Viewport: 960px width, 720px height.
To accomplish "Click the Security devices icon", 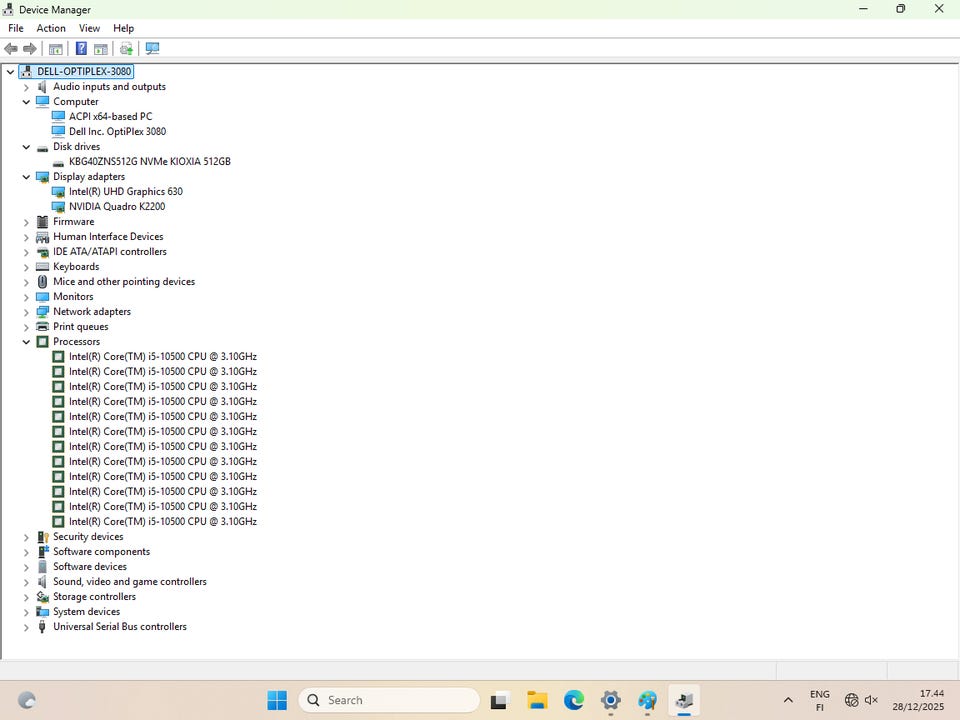I will point(42,537).
